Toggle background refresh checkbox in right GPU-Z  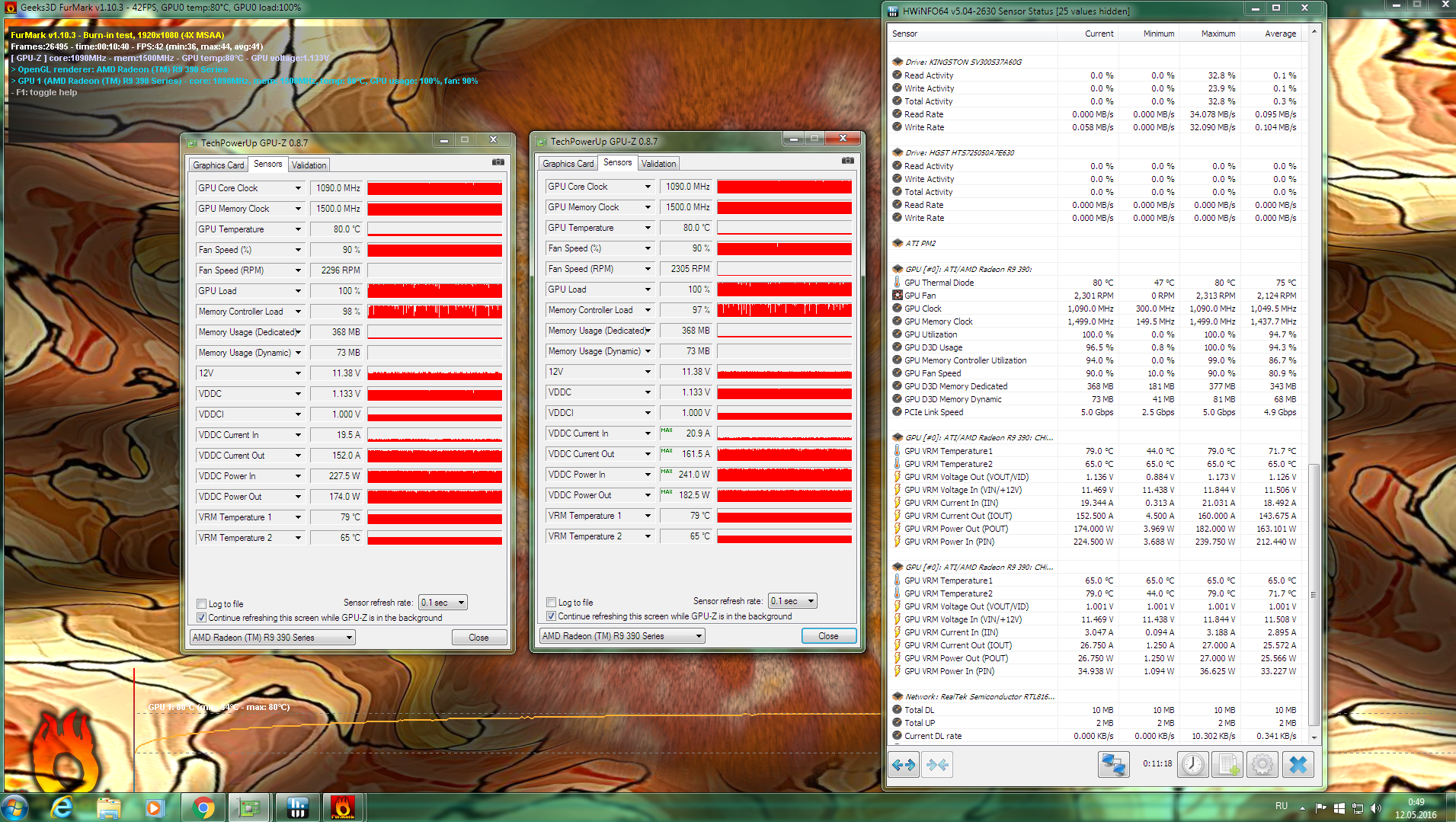coord(551,616)
